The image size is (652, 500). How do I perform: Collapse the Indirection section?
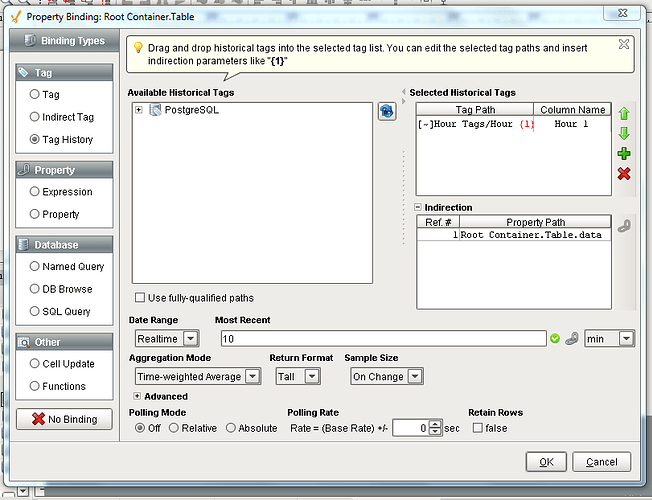418,207
